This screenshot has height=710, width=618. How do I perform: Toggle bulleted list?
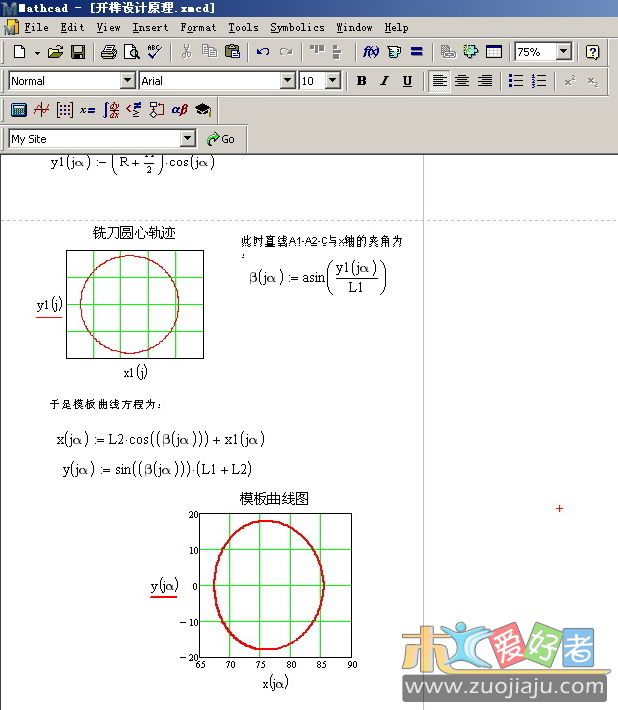tap(516, 81)
